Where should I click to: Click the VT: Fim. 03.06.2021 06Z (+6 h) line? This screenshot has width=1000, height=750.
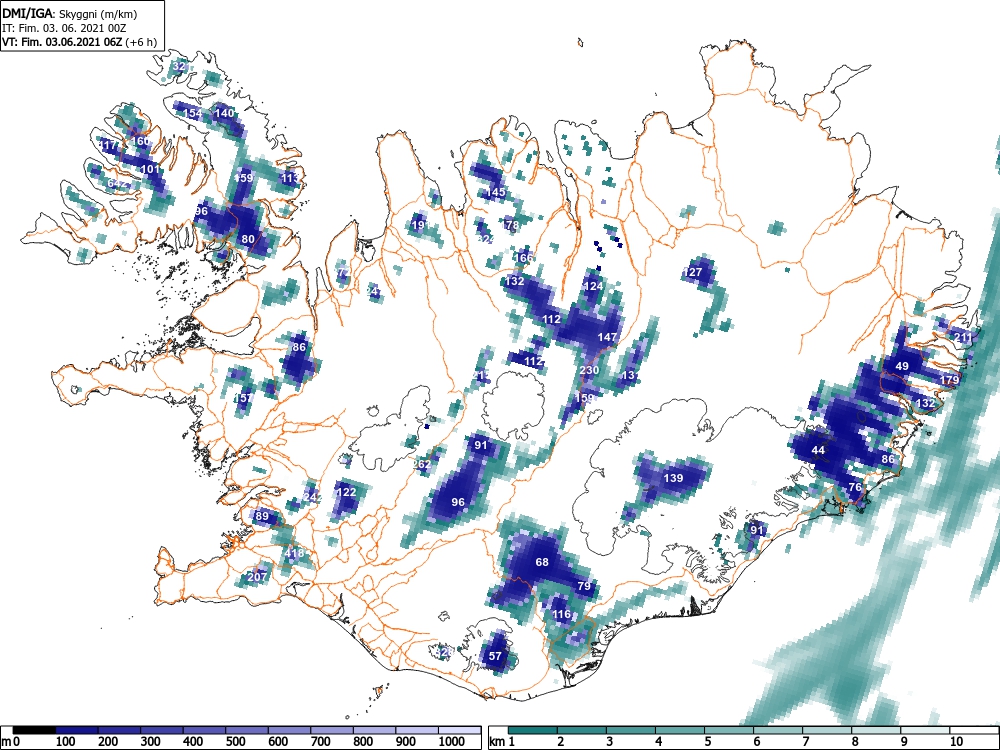(79, 42)
